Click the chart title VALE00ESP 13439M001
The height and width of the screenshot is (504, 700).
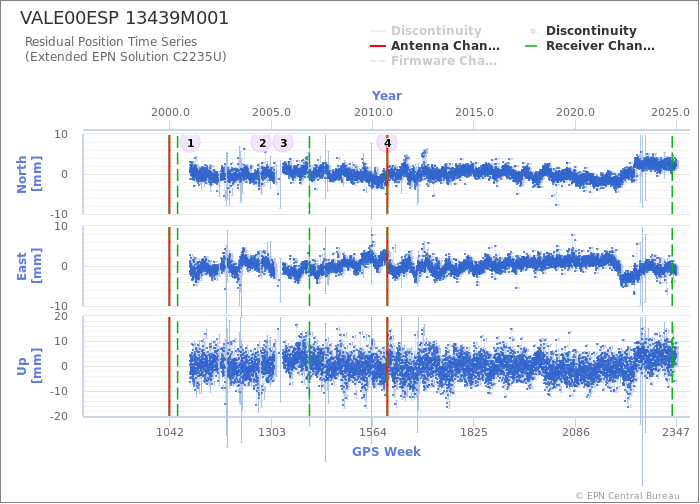(x=125, y=18)
